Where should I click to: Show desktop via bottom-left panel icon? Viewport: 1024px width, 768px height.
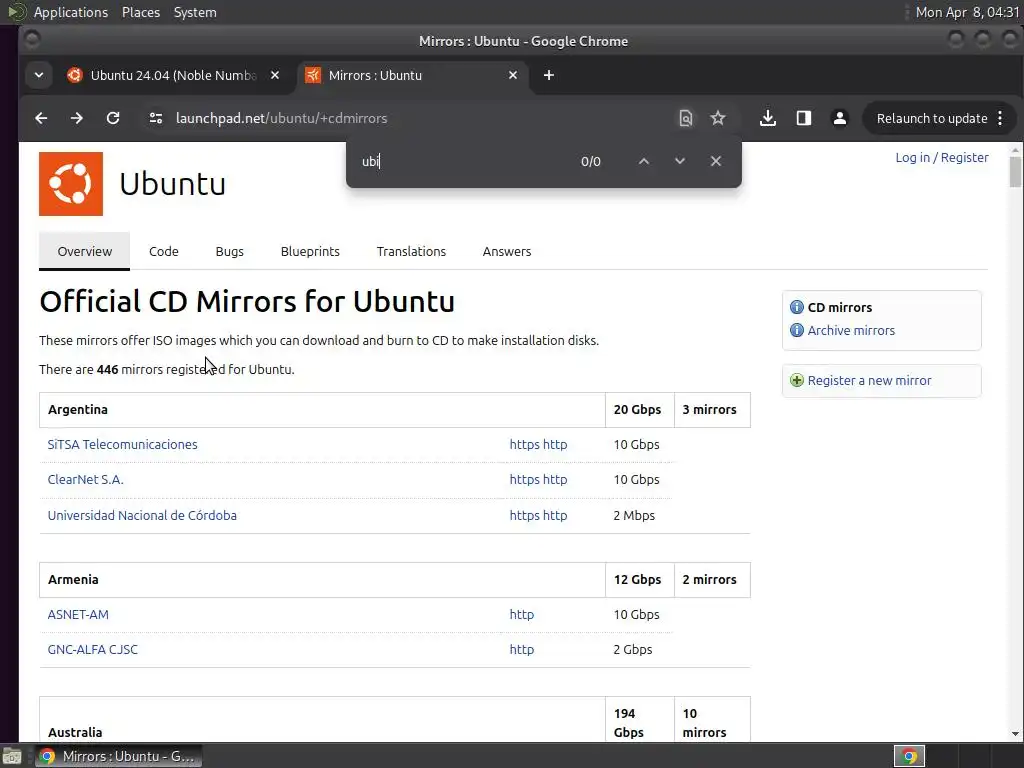11,756
